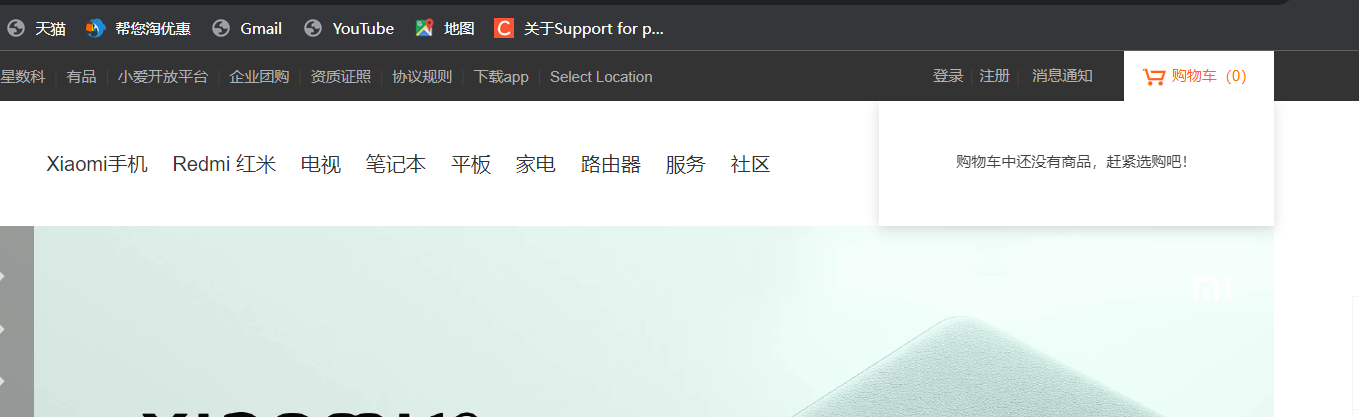Click the orange shopping cart icon

1154,77
